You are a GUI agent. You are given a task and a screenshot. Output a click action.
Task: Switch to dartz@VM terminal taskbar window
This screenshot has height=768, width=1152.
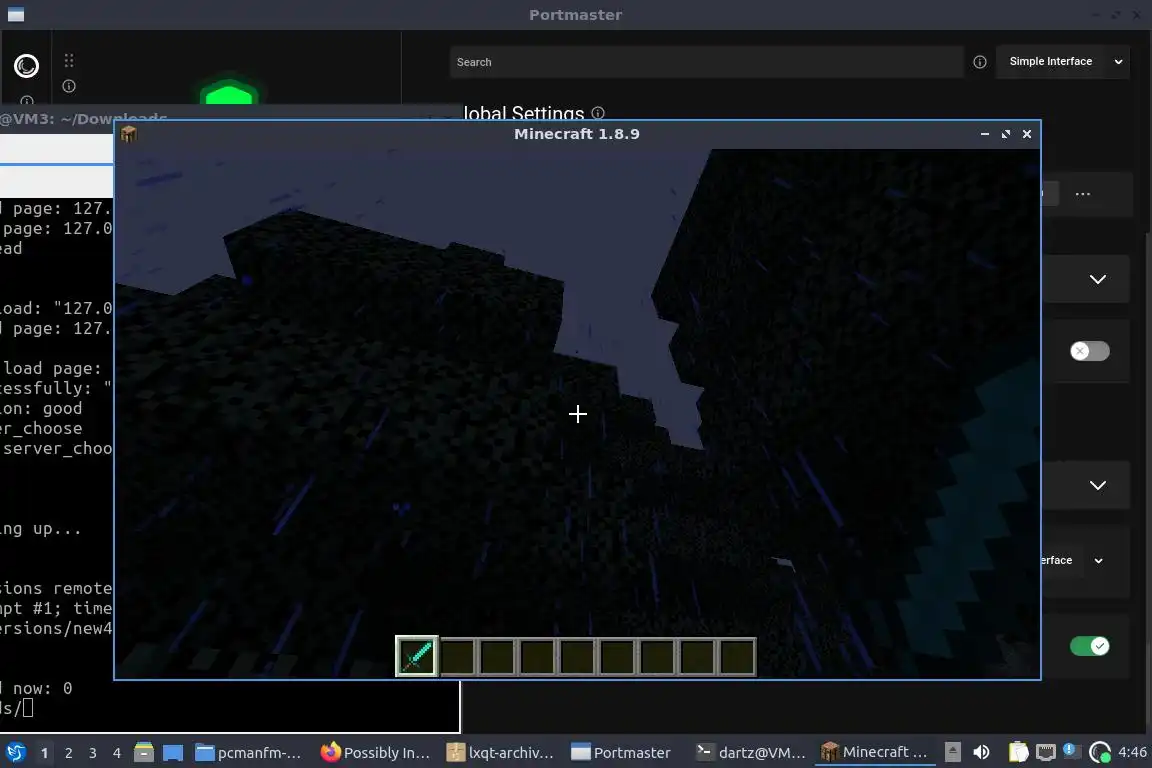click(751, 753)
